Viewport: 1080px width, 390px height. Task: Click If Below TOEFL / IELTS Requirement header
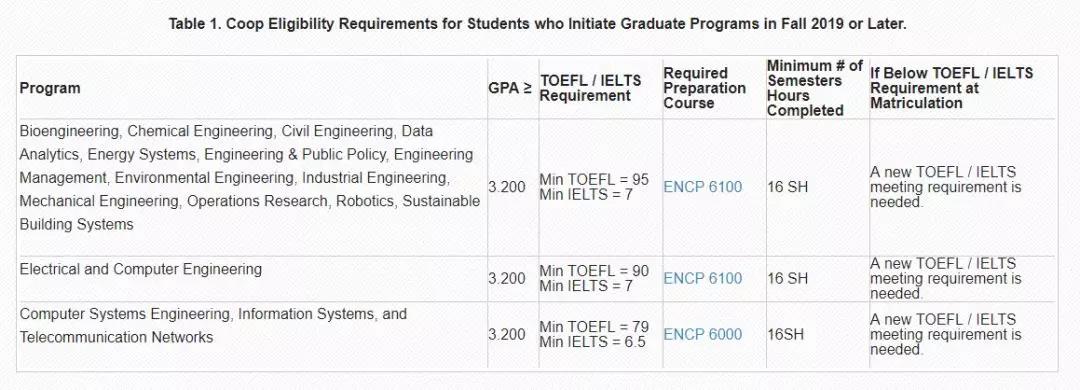tap(952, 88)
